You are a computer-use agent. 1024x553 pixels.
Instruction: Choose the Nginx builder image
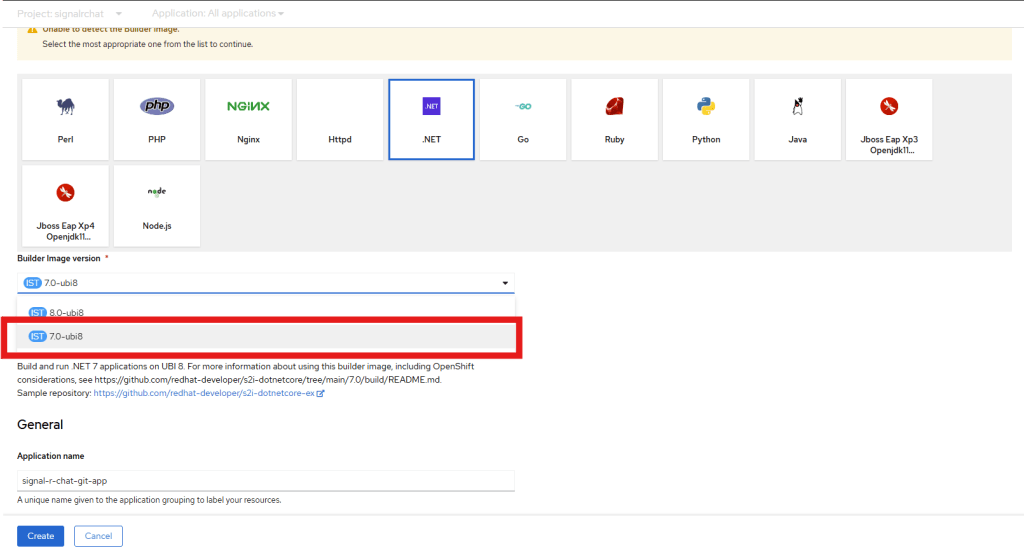tap(248, 119)
